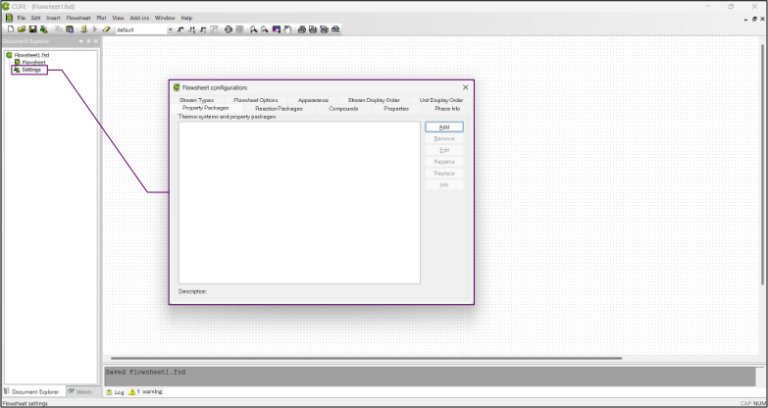Click the second magnifier zoom icon
Viewport: 768px width, 408px height.
tap(264, 29)
